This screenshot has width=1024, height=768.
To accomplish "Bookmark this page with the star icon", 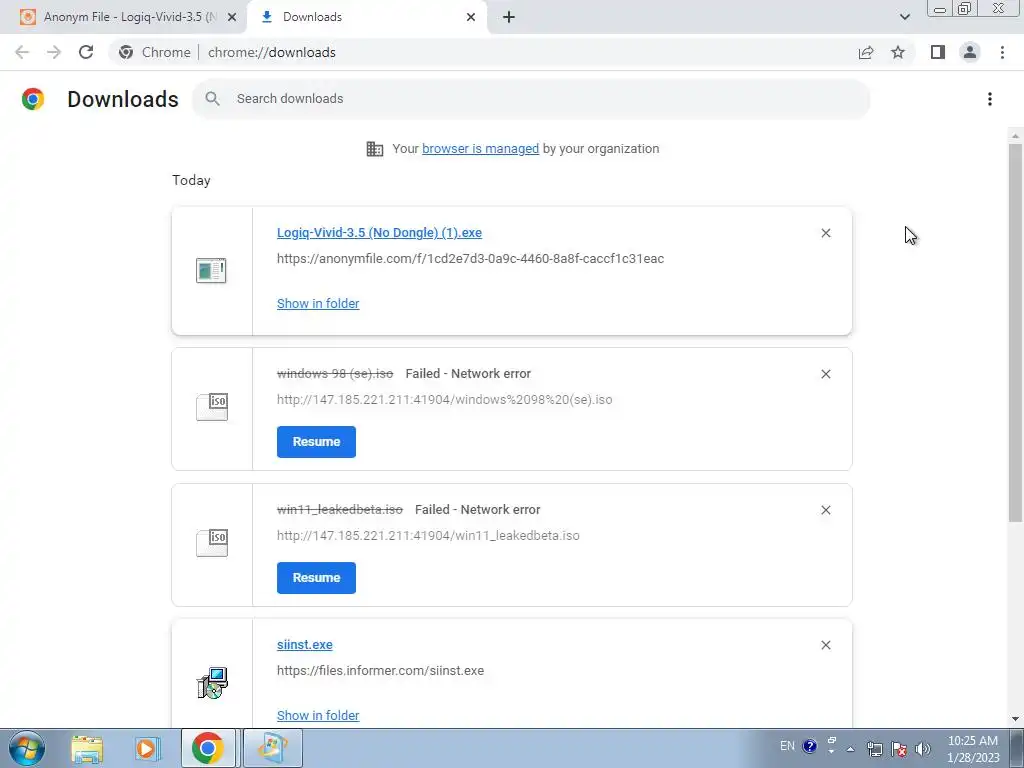I will [898, 52].
